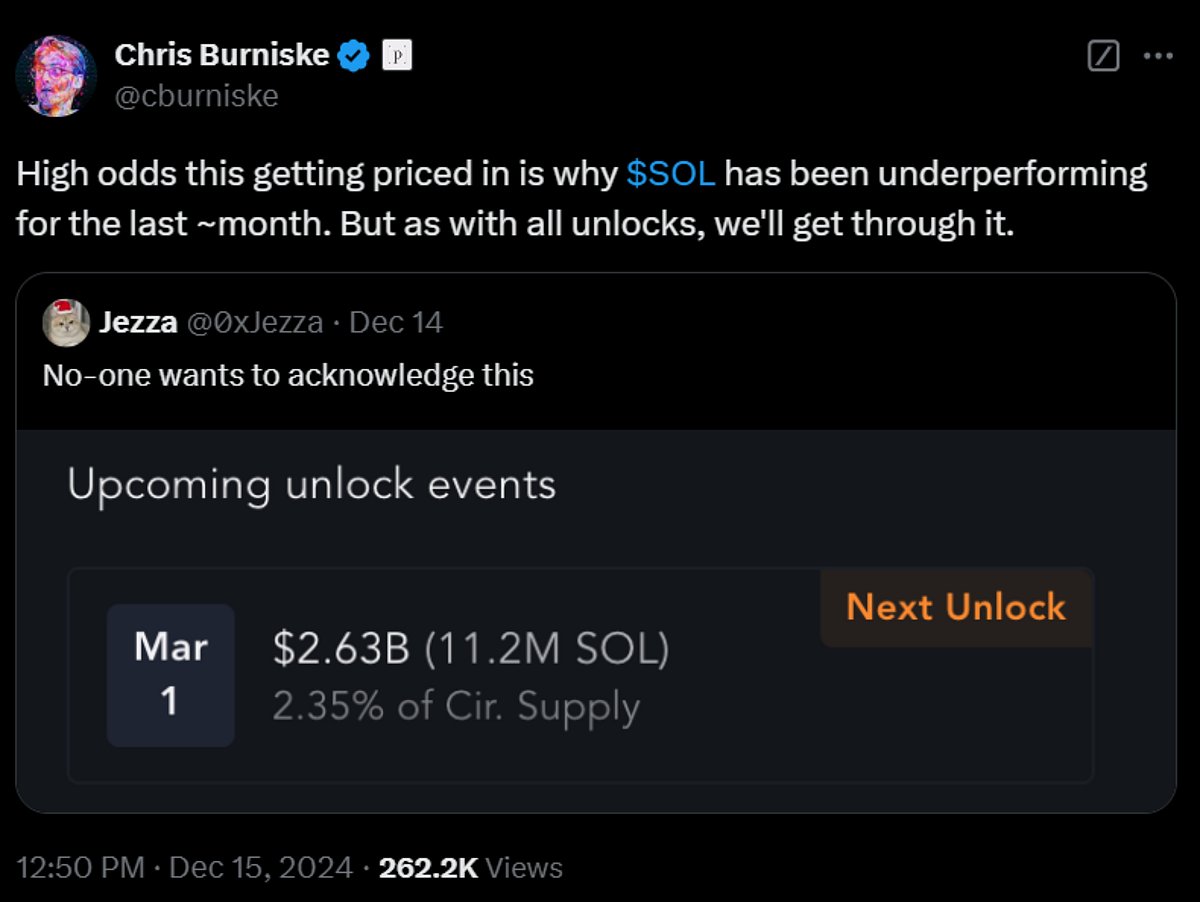
Task: Click the $2.63B (11.2M SOL) unlock amount
Action: pyautogui.click(x=470, y=650)
